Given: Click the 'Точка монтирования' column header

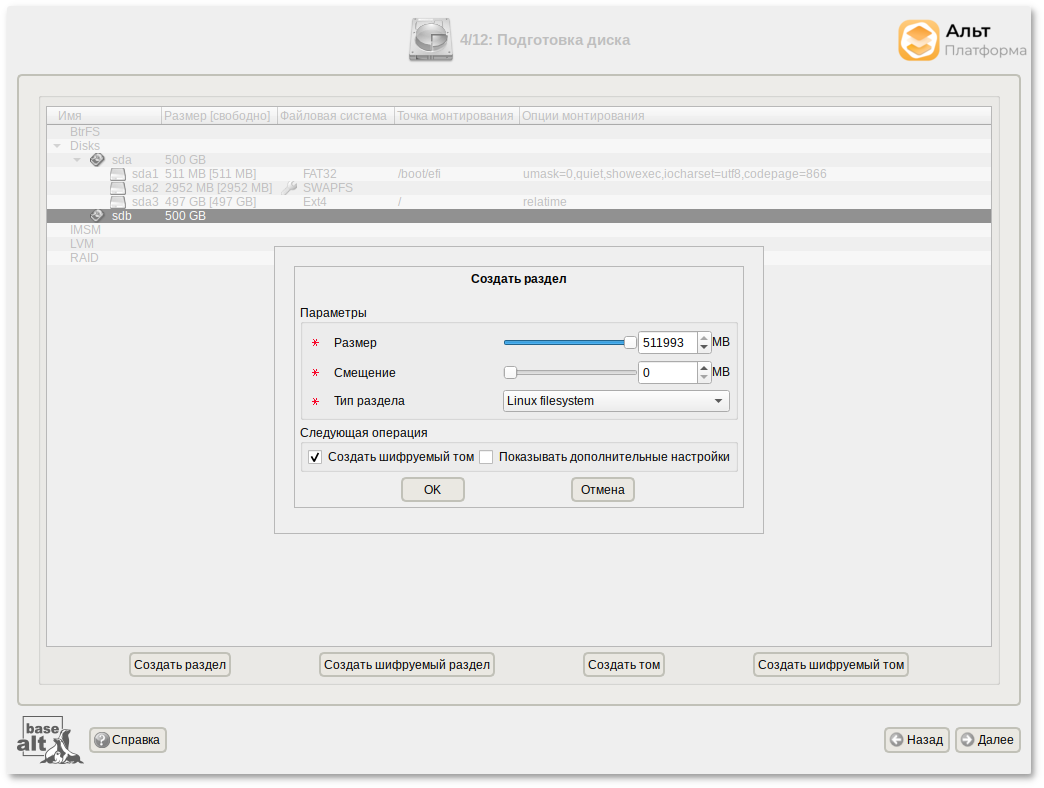Looking at the screenshot, I should point(455,116).
